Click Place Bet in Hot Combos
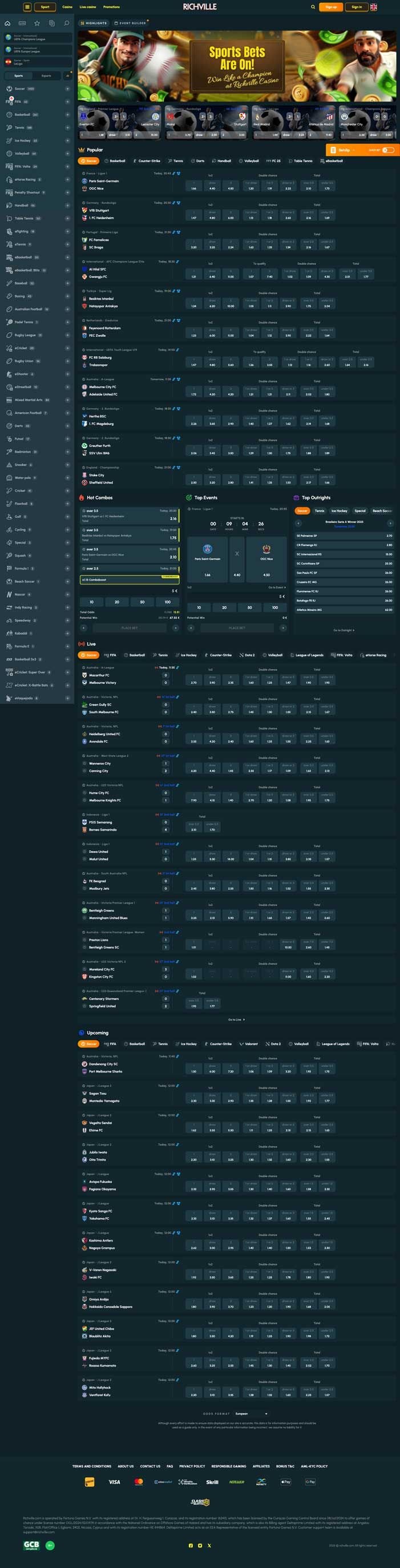400x1568 pixels. (x=130, y=628)
